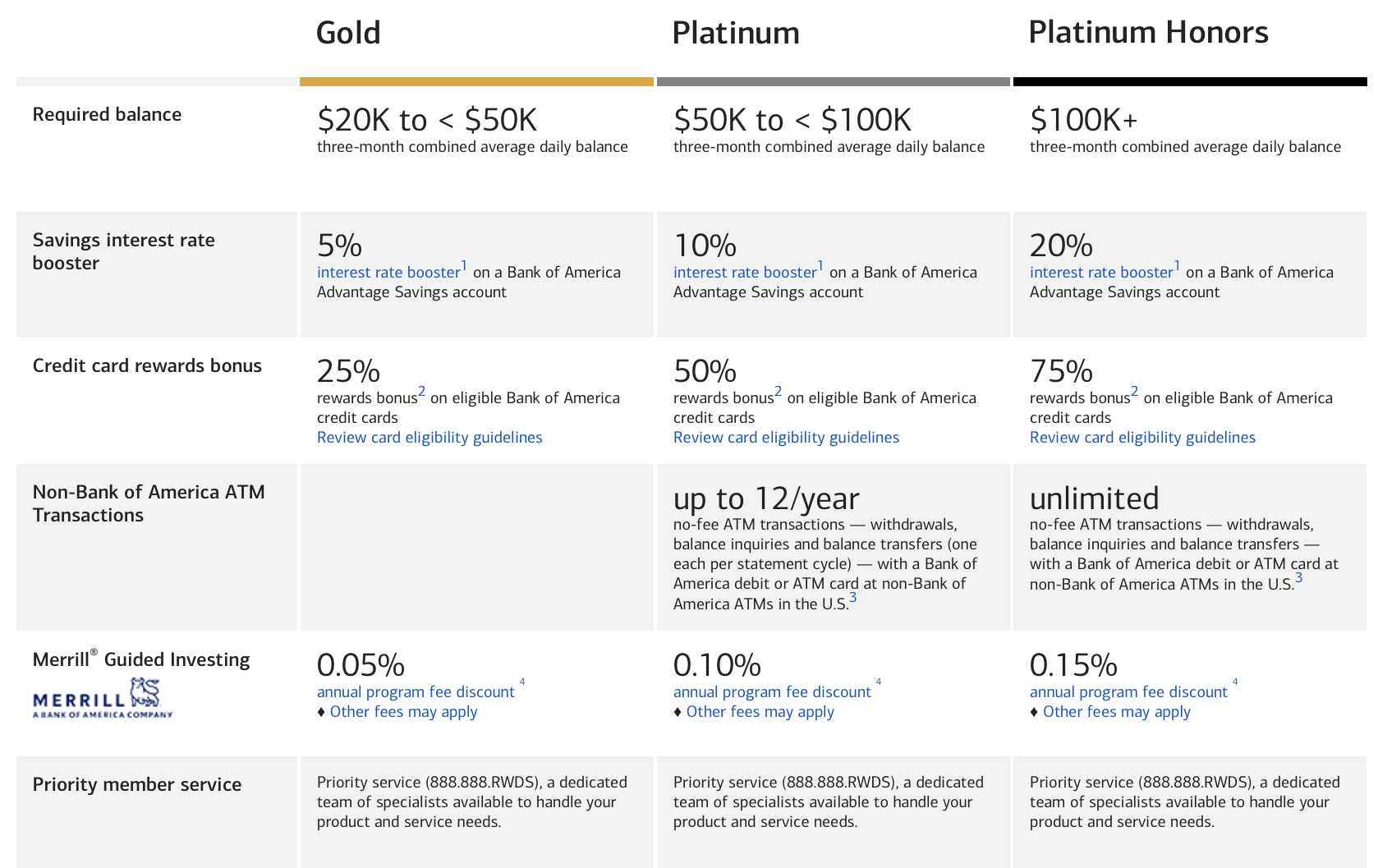Viewport: 1378px width, 868px height.
Task: Click Other fees may apply under Platinum Honors
Action: pyautogui.click(x=1116, y=712)
